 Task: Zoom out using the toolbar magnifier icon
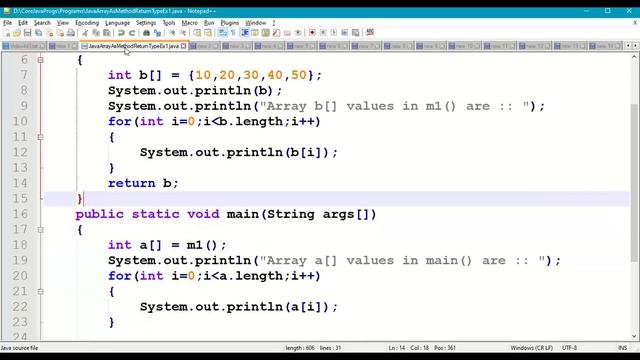pyautogui.click(x=182, y=33)
